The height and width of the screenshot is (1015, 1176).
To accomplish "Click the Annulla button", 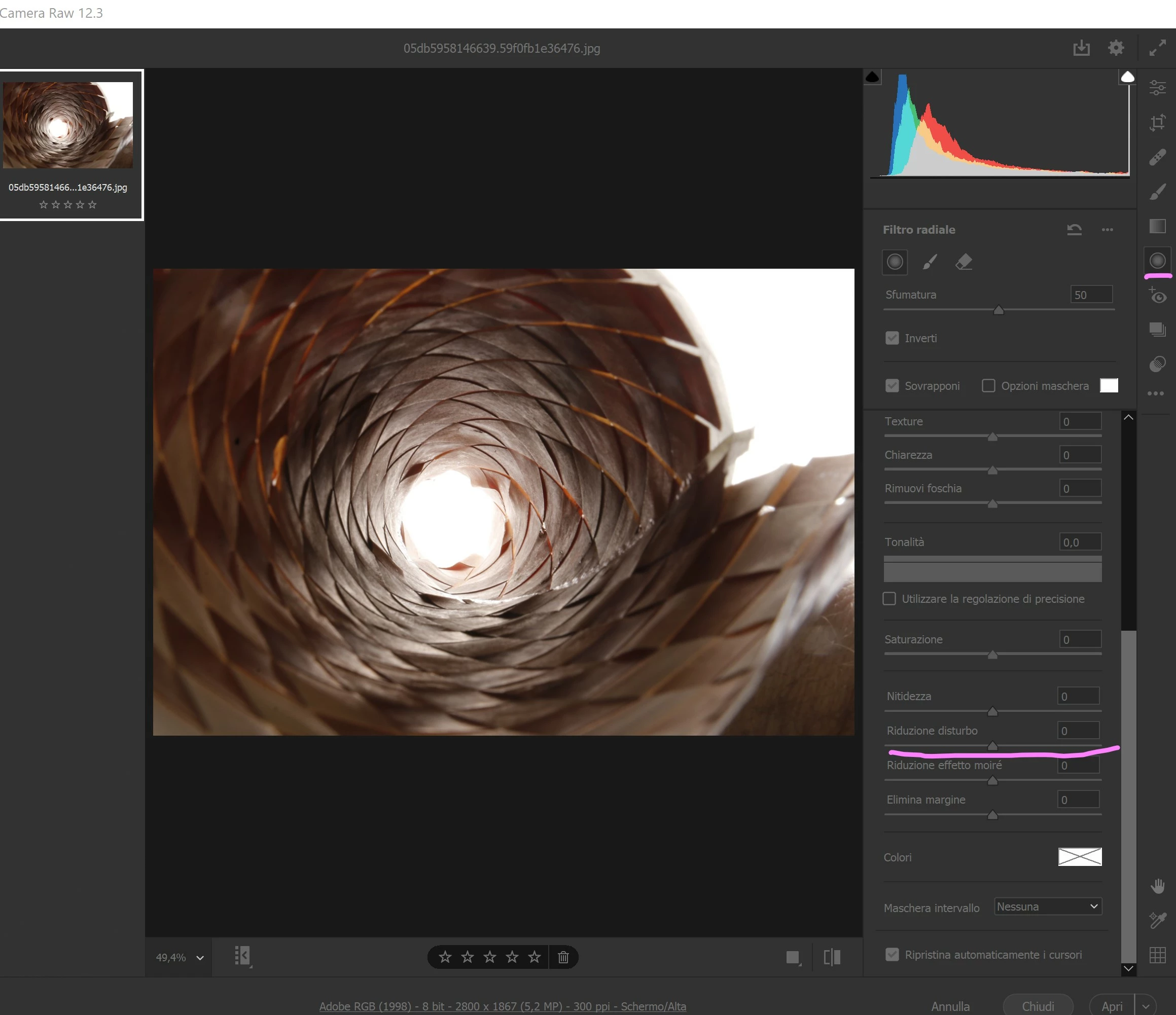I will (950, 1006).
